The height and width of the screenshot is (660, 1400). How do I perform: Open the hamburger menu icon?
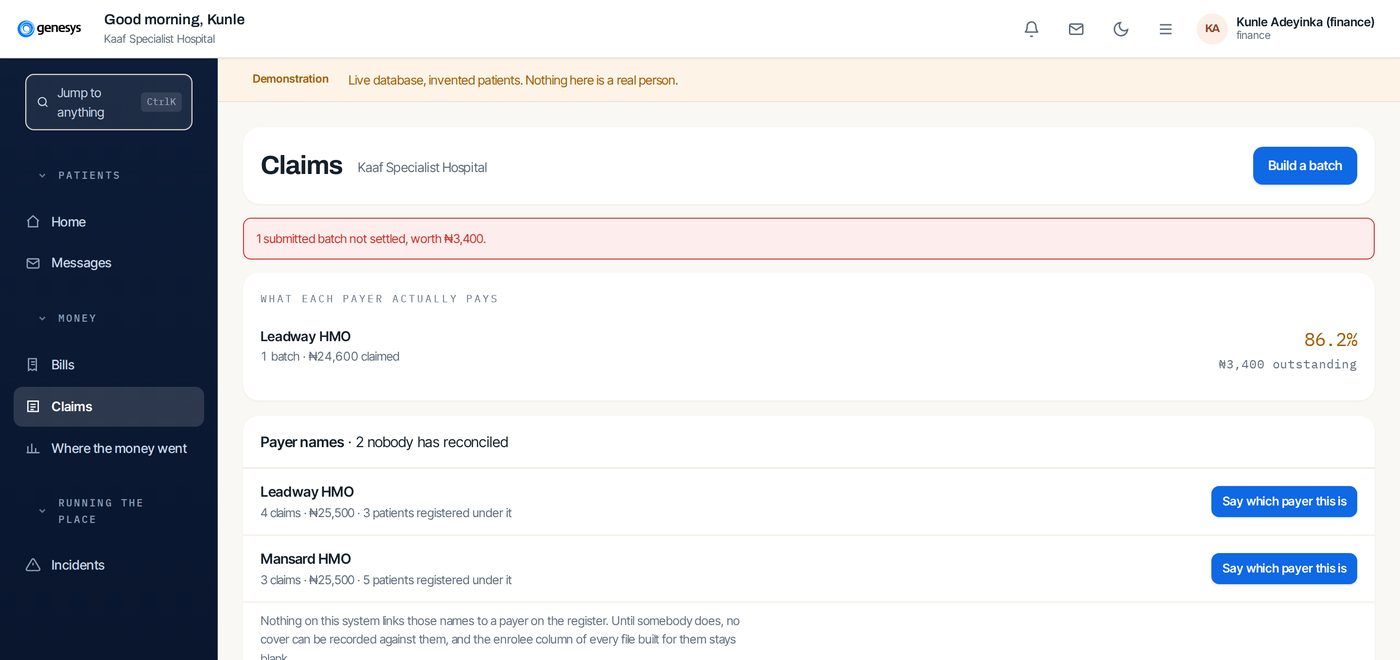[x=1166, y=29]
